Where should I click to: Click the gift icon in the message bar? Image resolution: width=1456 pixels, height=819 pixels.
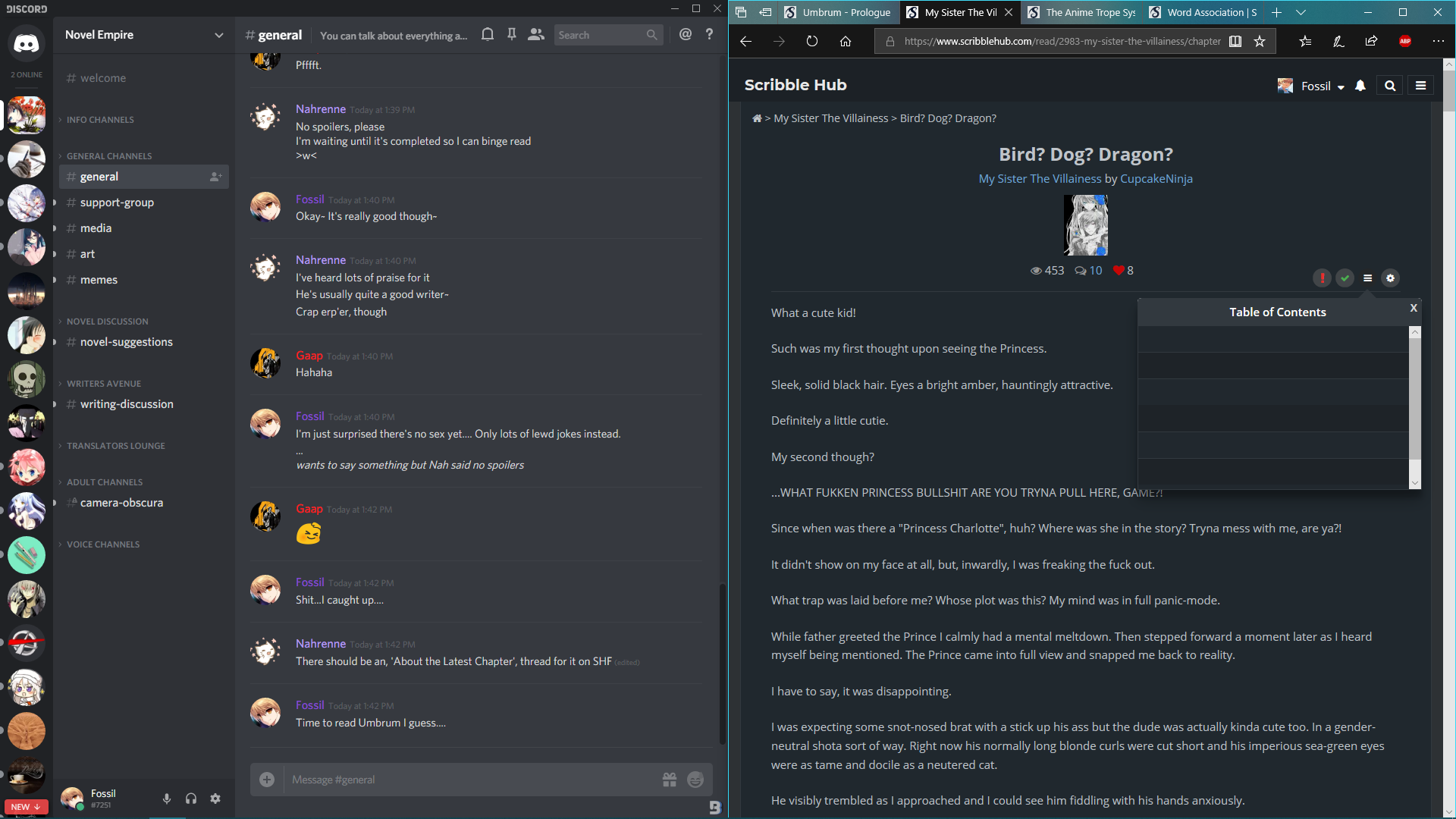[x=670, y=779]
